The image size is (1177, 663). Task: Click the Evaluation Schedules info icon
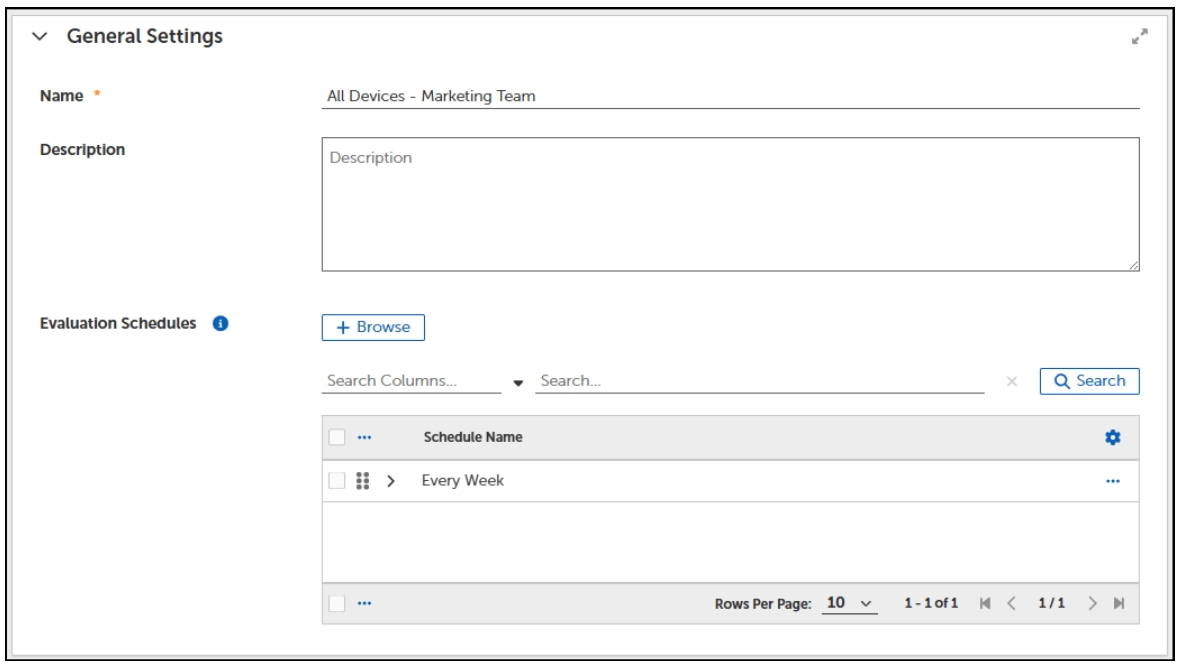[x=221, y=325]
